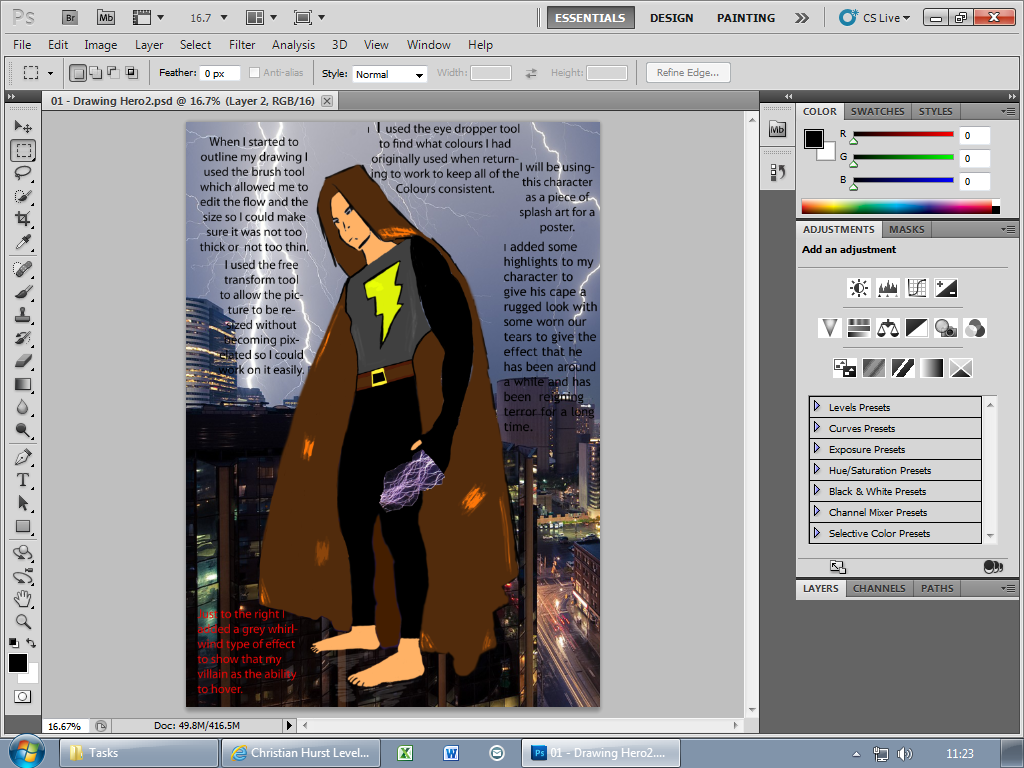The width and height of the screenshot is (1024, 768).
Task: Open the Analysis menu
Action: click(x=293, y=44)
